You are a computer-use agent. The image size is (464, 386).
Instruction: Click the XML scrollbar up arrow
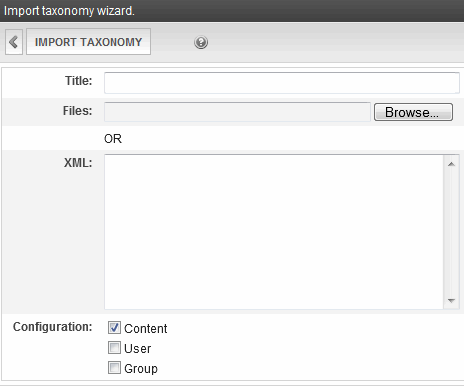click(x=451, y=164)
